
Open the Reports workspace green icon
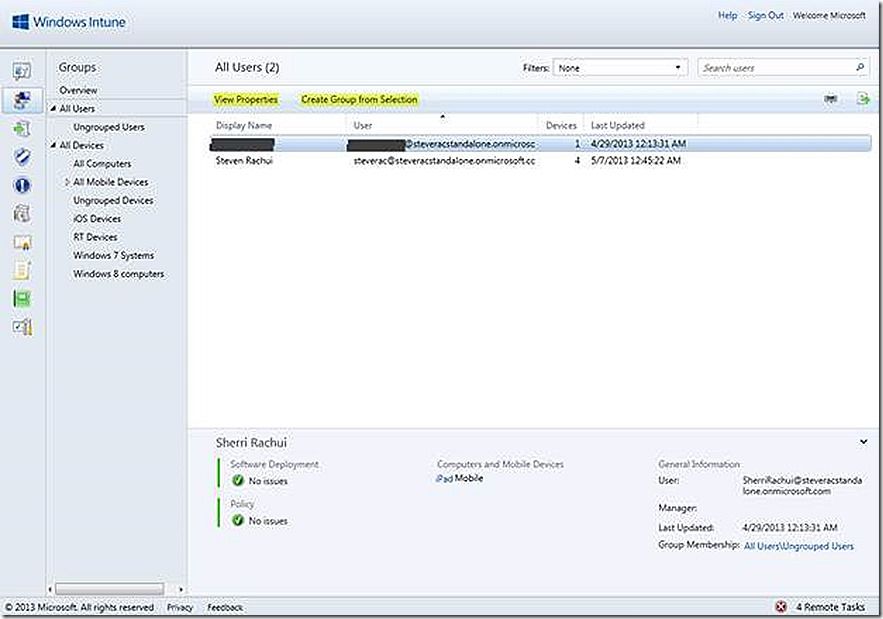(x=22, y=299)
